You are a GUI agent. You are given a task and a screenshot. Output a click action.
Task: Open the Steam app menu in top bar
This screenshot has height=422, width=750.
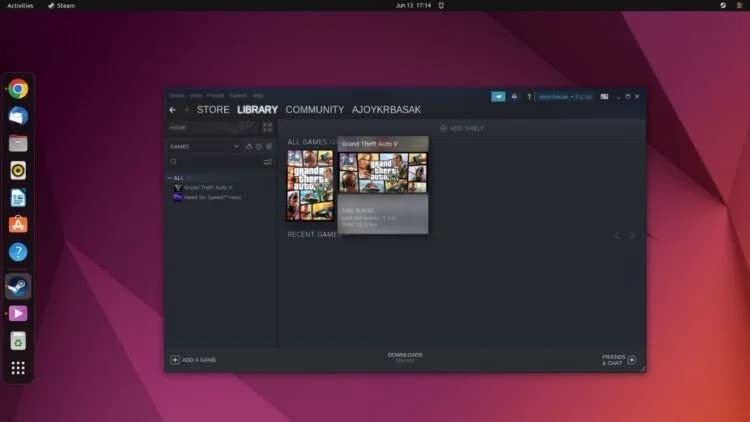(x=62, y=5)
